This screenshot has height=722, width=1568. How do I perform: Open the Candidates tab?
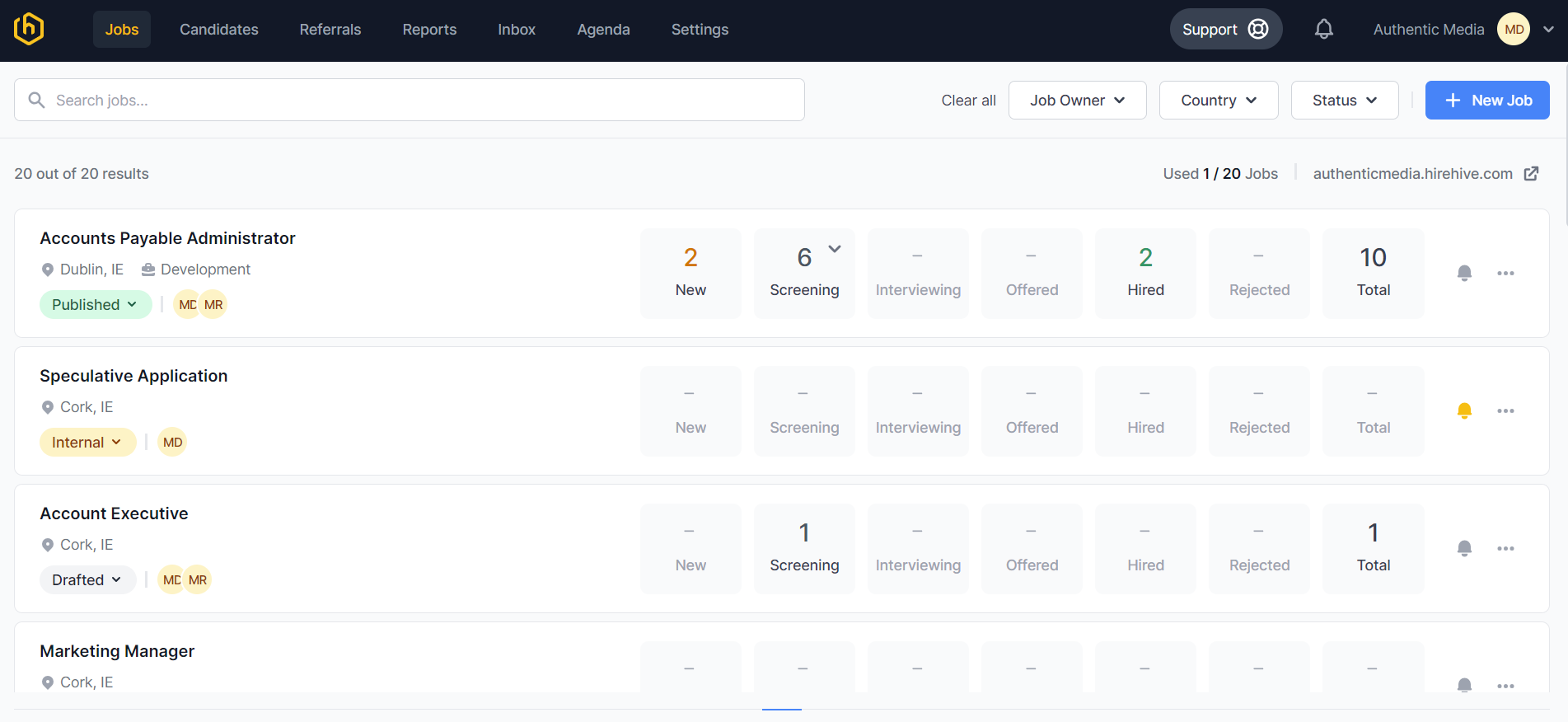[x=219, y=30]
